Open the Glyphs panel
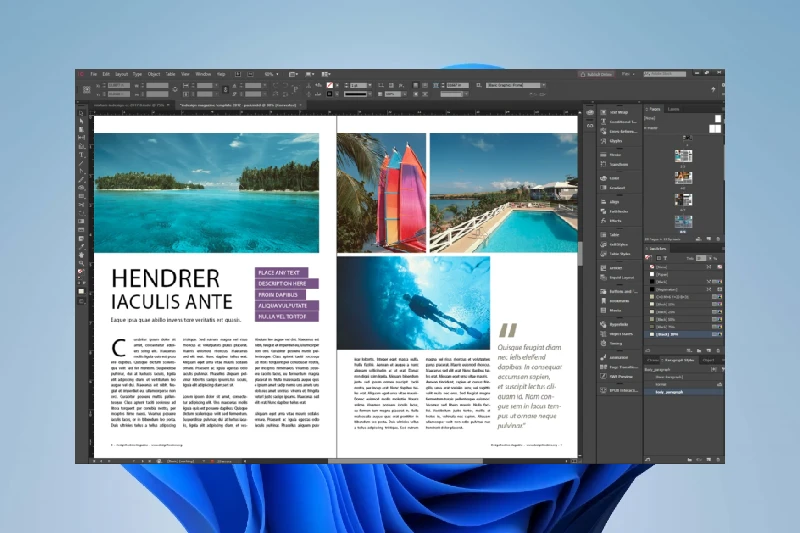The image size is (800, 533). click(617, 141)
